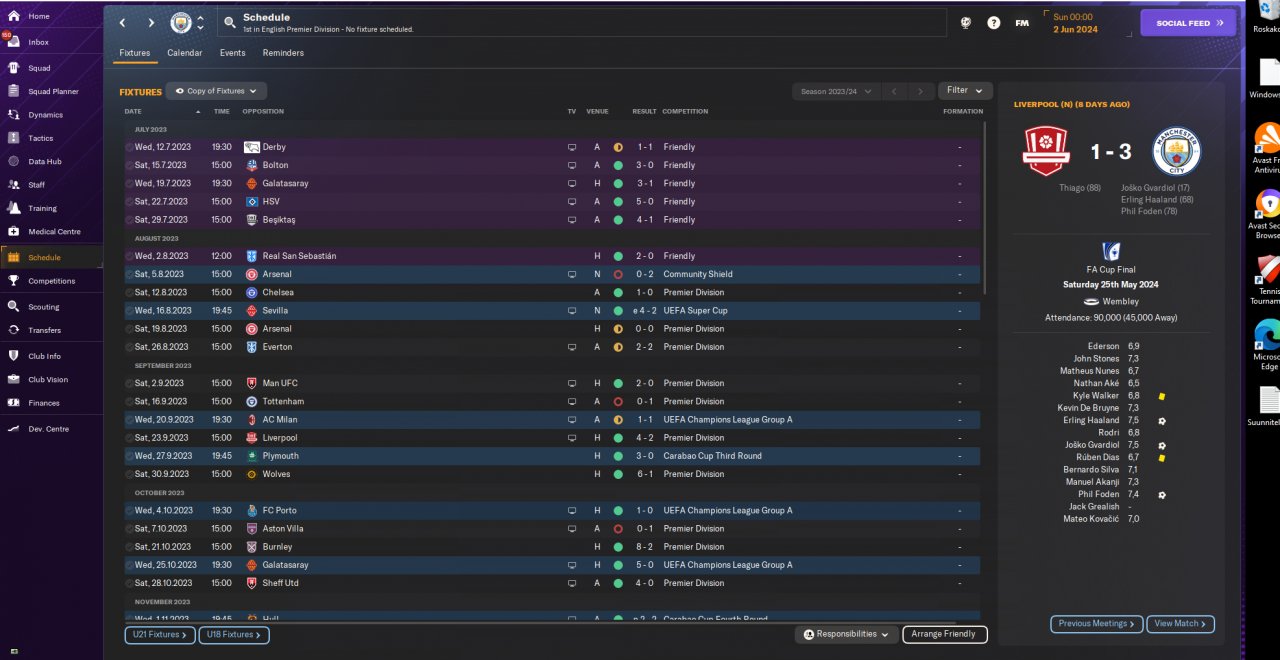Click the help question mark icon
This screenshot has height=660, width=1280.
coord(993,23)
